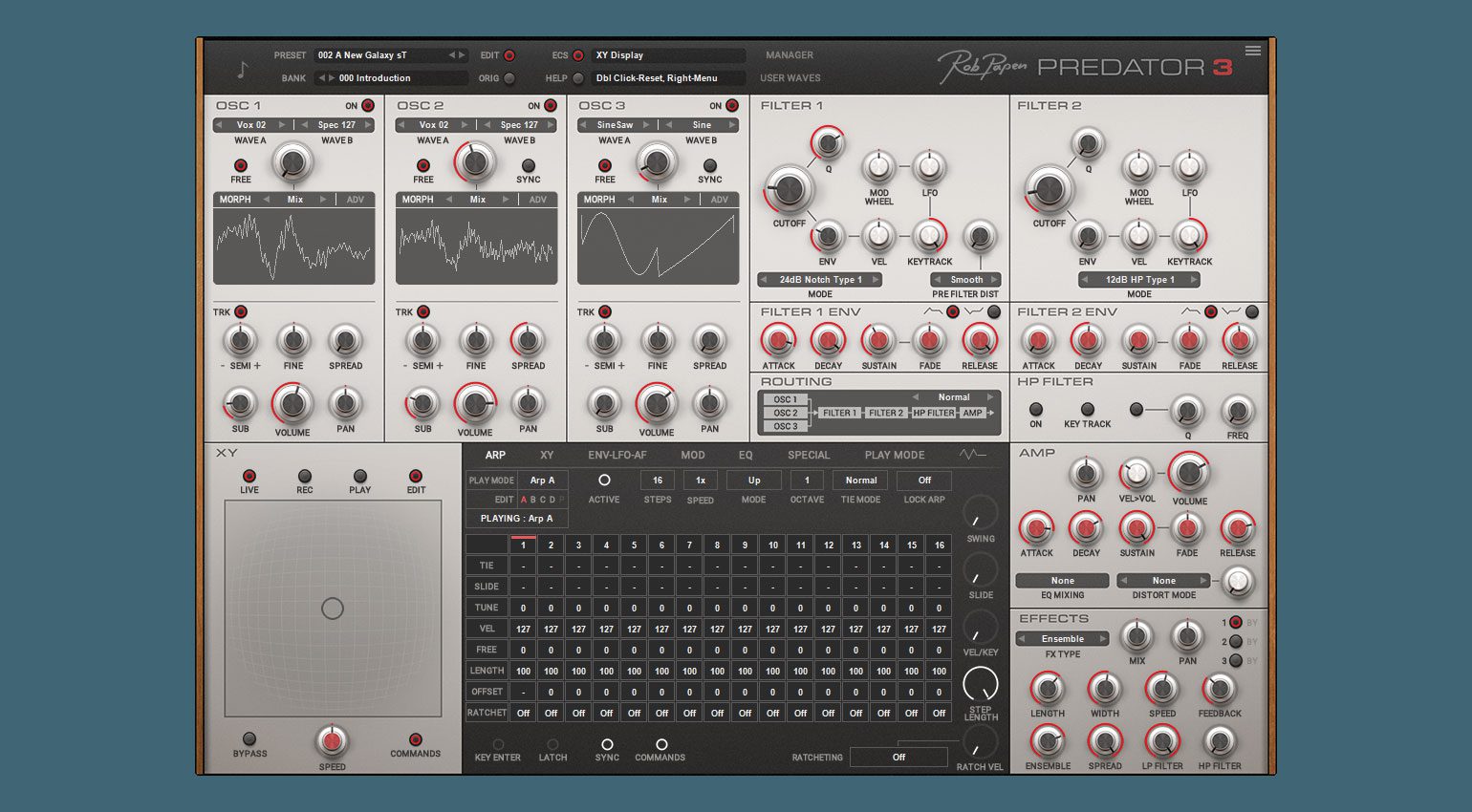Screen dimensions: 1472x812
Task: Switch to the ENV-LFO-AF tab
Action: pos(617,456)
